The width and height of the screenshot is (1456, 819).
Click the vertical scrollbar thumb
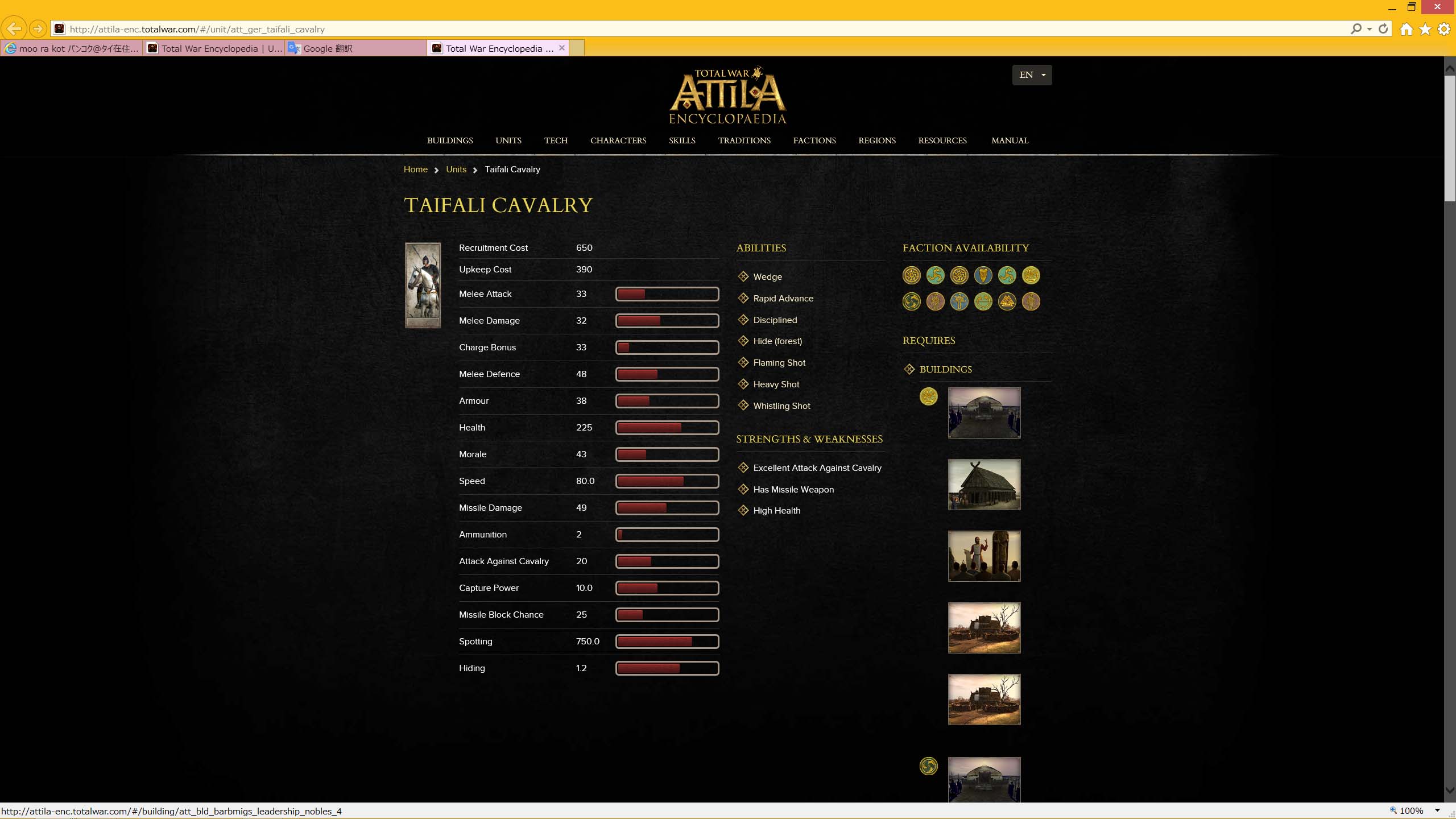tap(1450, 138)
